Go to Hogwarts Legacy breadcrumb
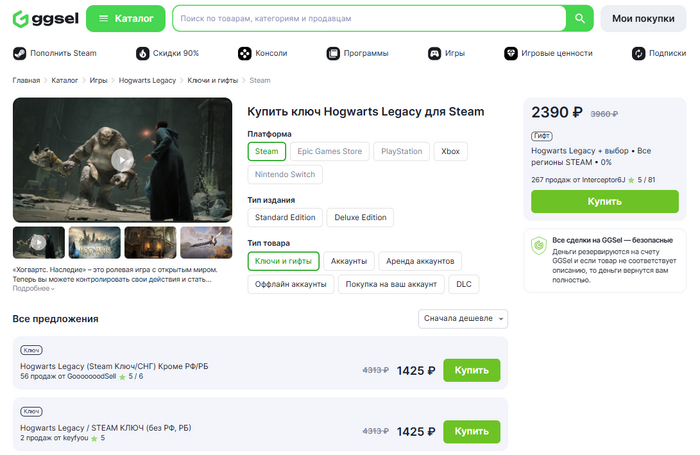This screenshot has width=700, height=455. pyautogui.click(x=147, y=80)
